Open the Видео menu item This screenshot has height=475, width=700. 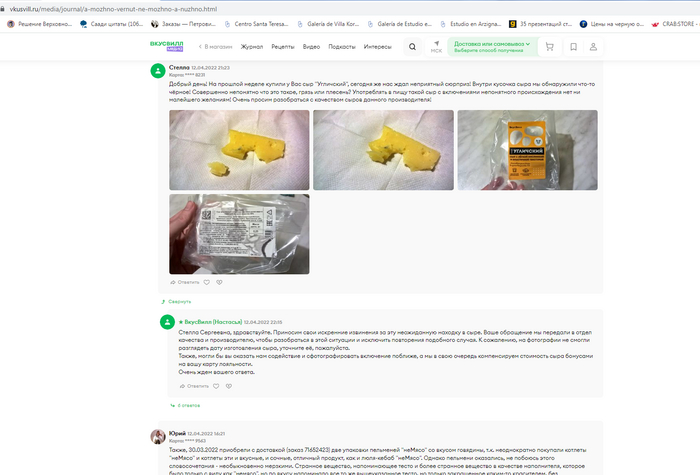[x=311, y=46]
